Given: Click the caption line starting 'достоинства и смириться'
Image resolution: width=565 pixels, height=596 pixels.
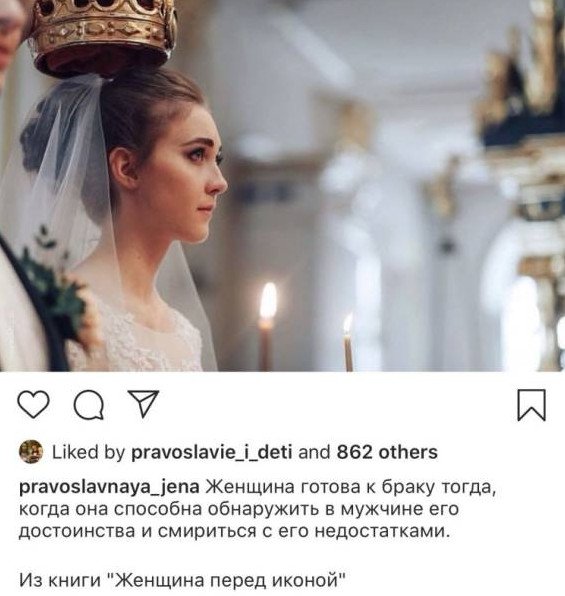Looking at the screenshot, I should tap(235, 531).
